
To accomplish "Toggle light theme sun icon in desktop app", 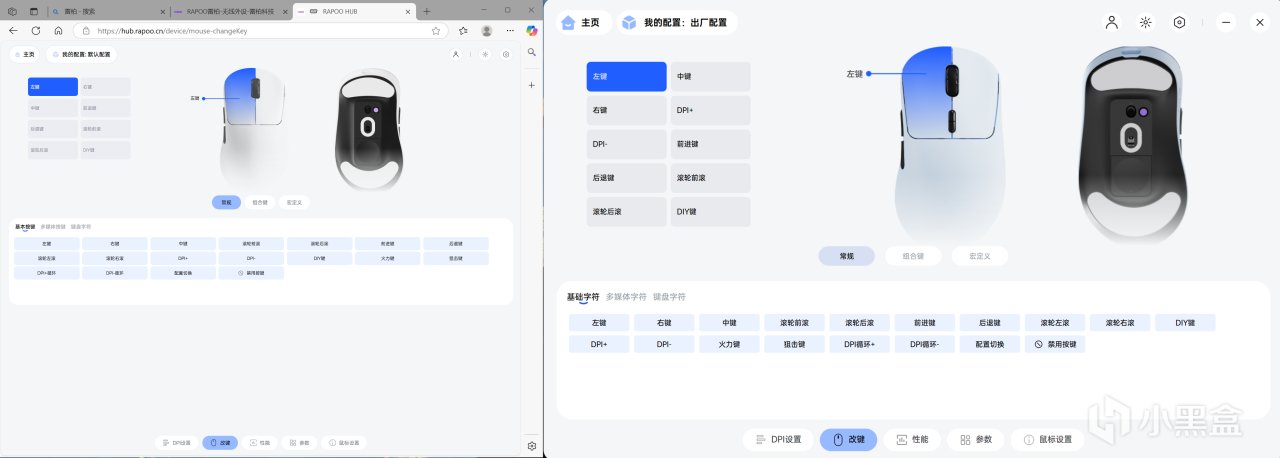I will coord(1145,22).
